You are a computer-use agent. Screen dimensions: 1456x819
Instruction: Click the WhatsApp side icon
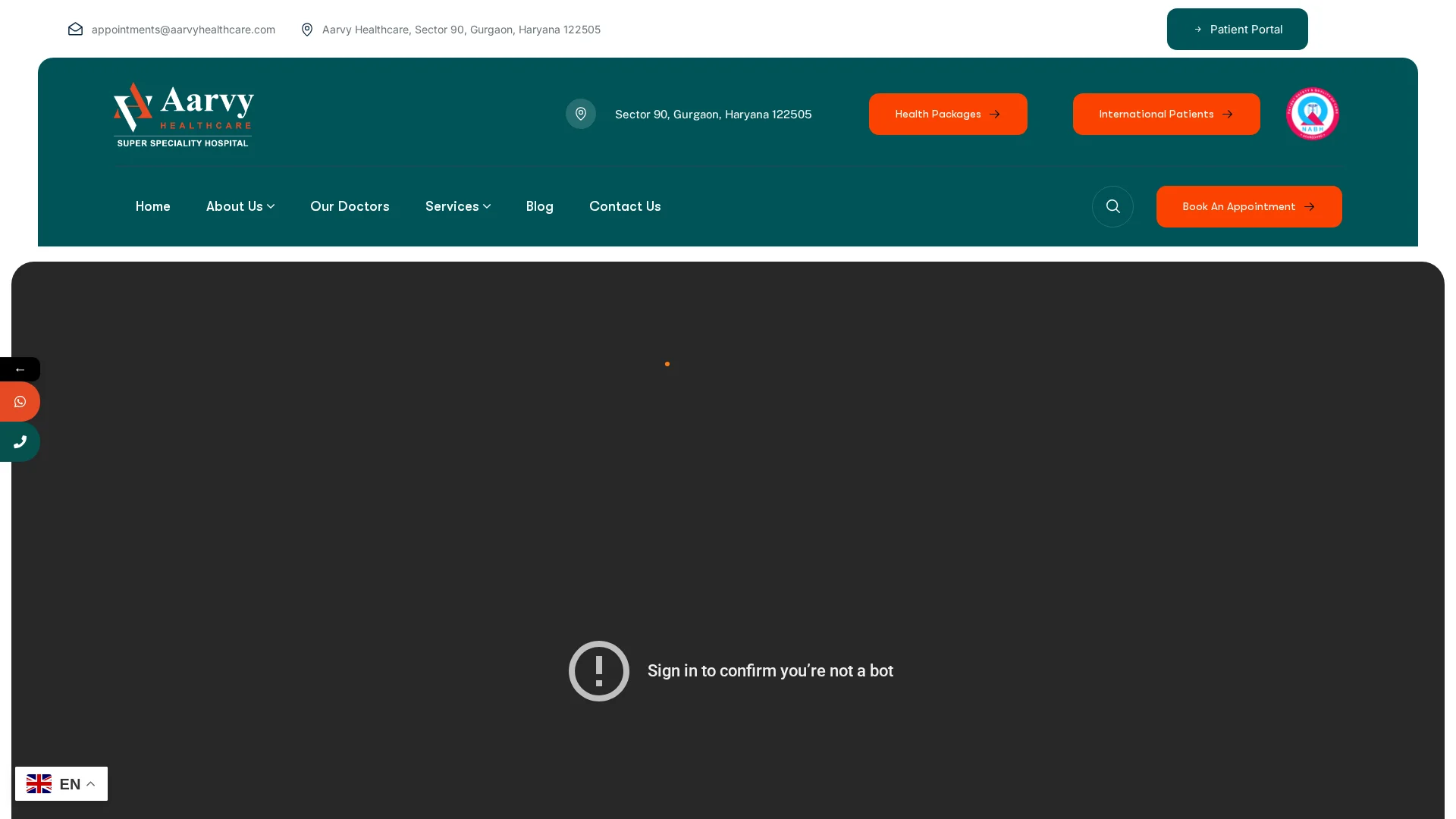[20, 402]
